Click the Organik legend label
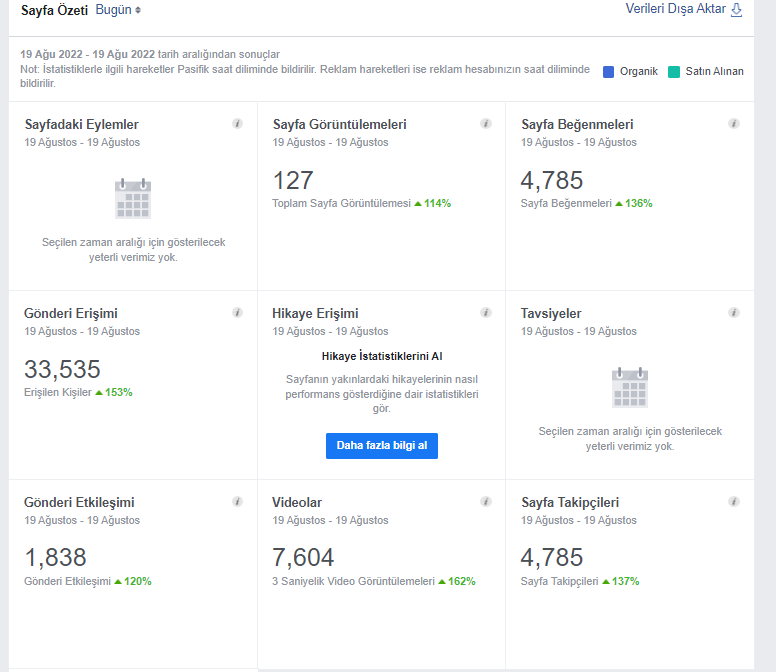Viewport: 776px width, 672px height. click(639, 72)
